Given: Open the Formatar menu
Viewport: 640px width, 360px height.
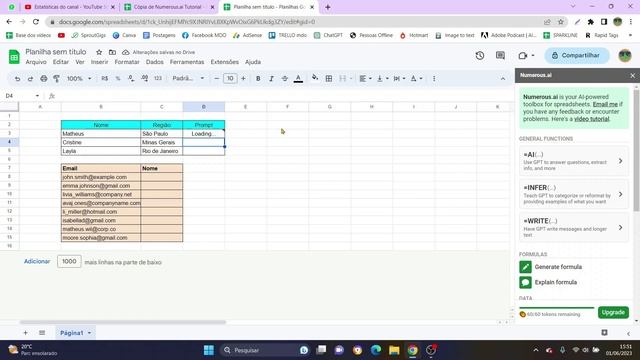Looking at the screenshot, I should (127, 62).
